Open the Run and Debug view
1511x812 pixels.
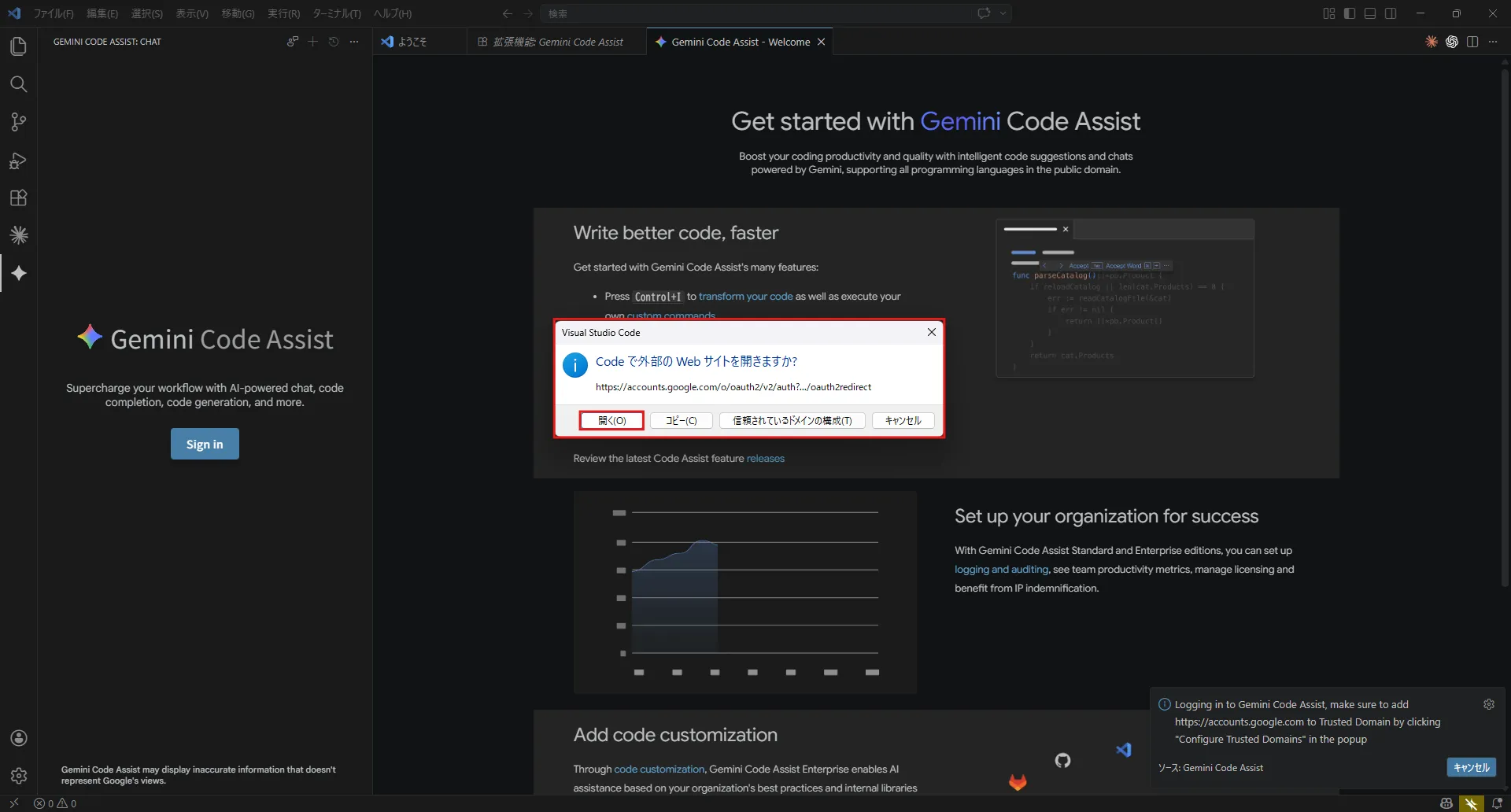(x=18, y=161)
